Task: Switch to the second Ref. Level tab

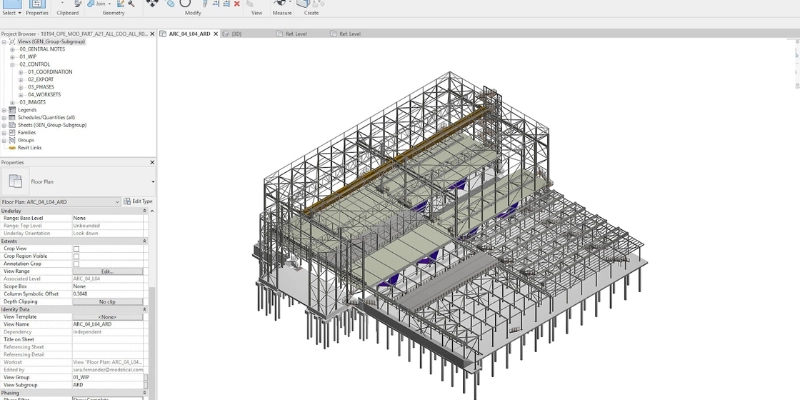Action: pos(350,34)
